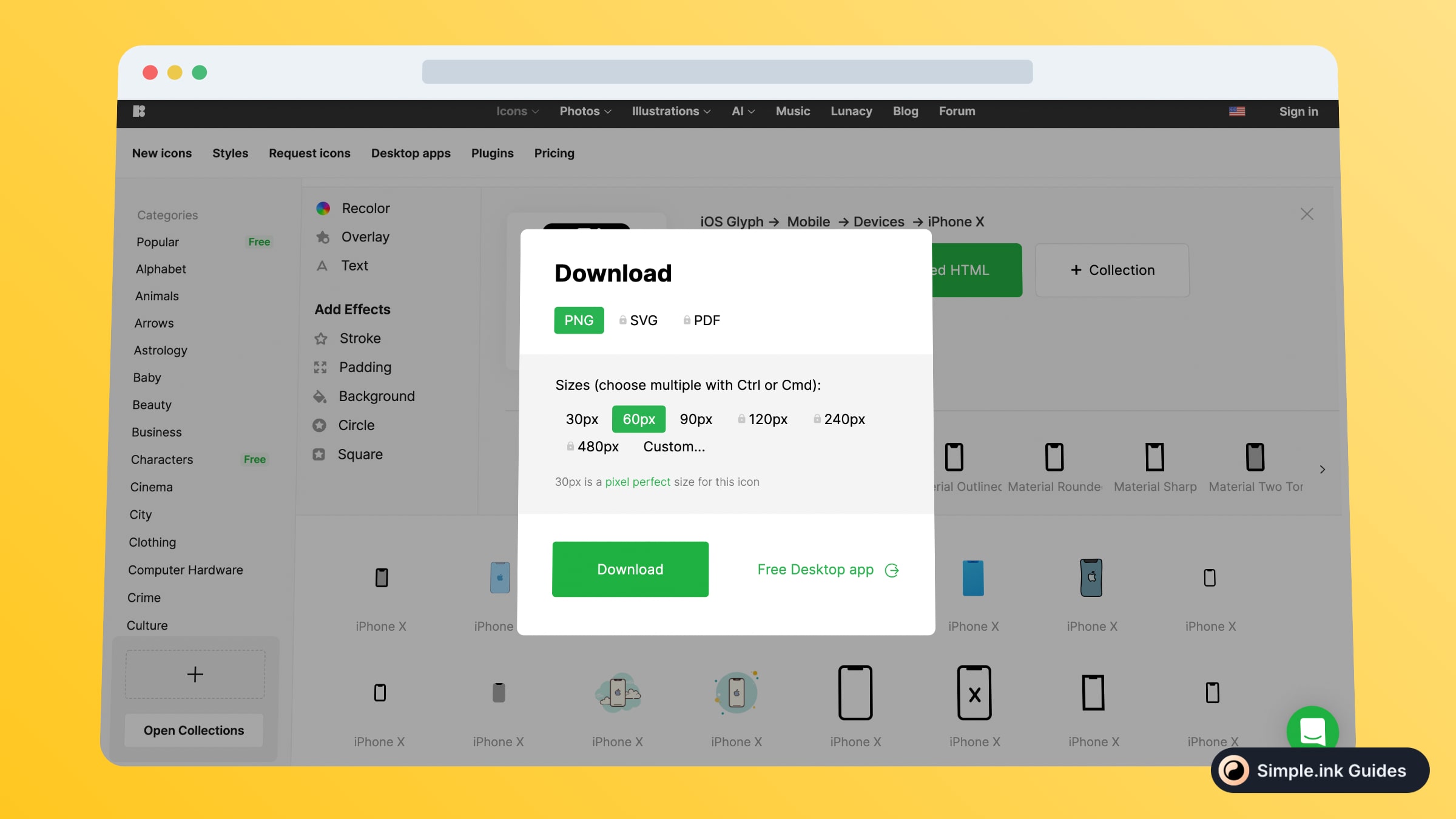The image size is (1456, 819).
Task: Apply the Circle shape effect
Action: (343, 425)
